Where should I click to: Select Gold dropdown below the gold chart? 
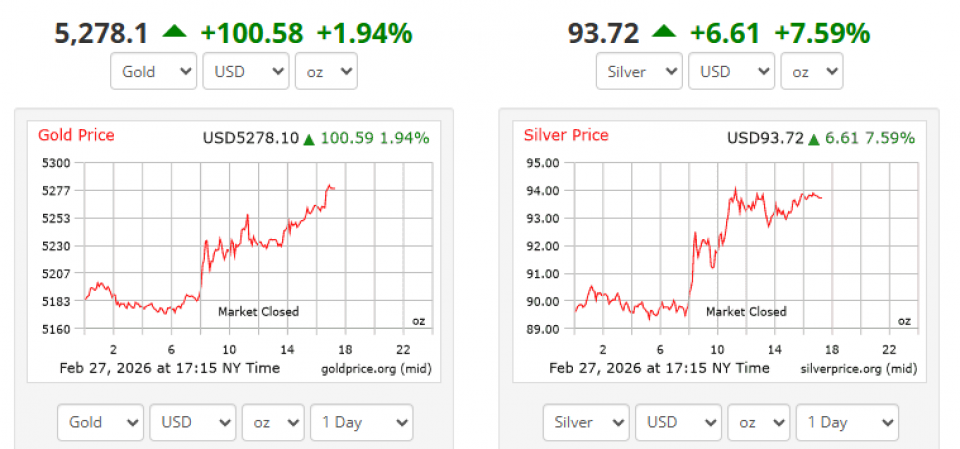(100, 422)
